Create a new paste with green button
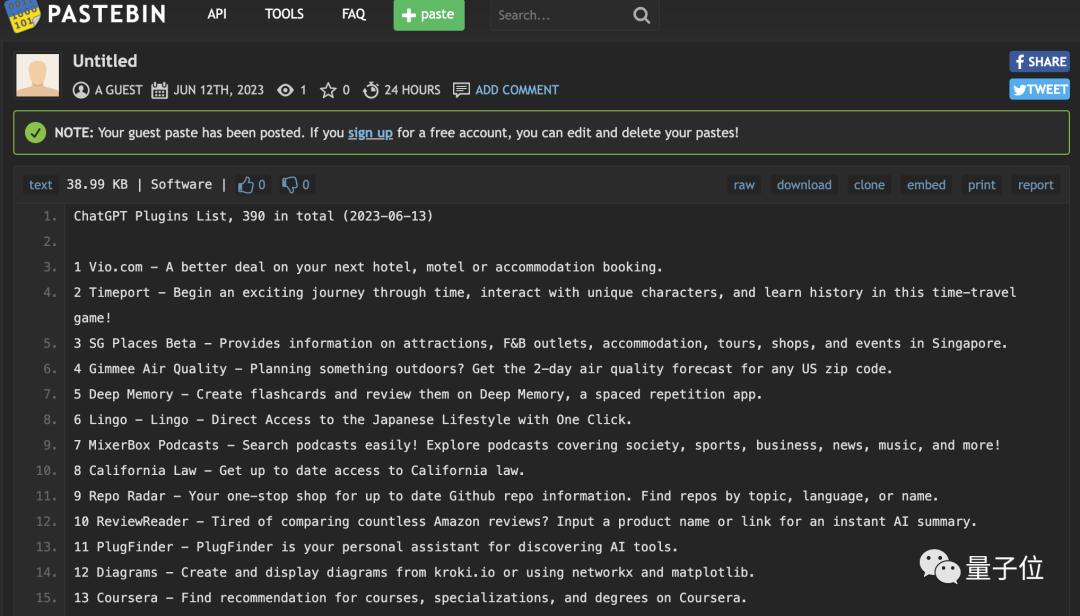 point(428,15)
